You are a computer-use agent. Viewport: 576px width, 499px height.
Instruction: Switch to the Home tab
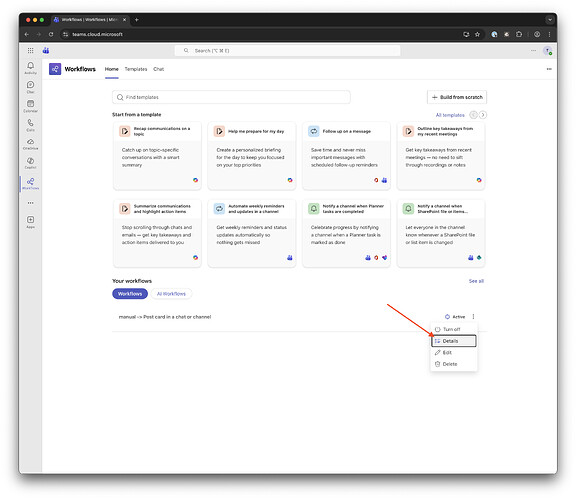click(x=112, y=69)
